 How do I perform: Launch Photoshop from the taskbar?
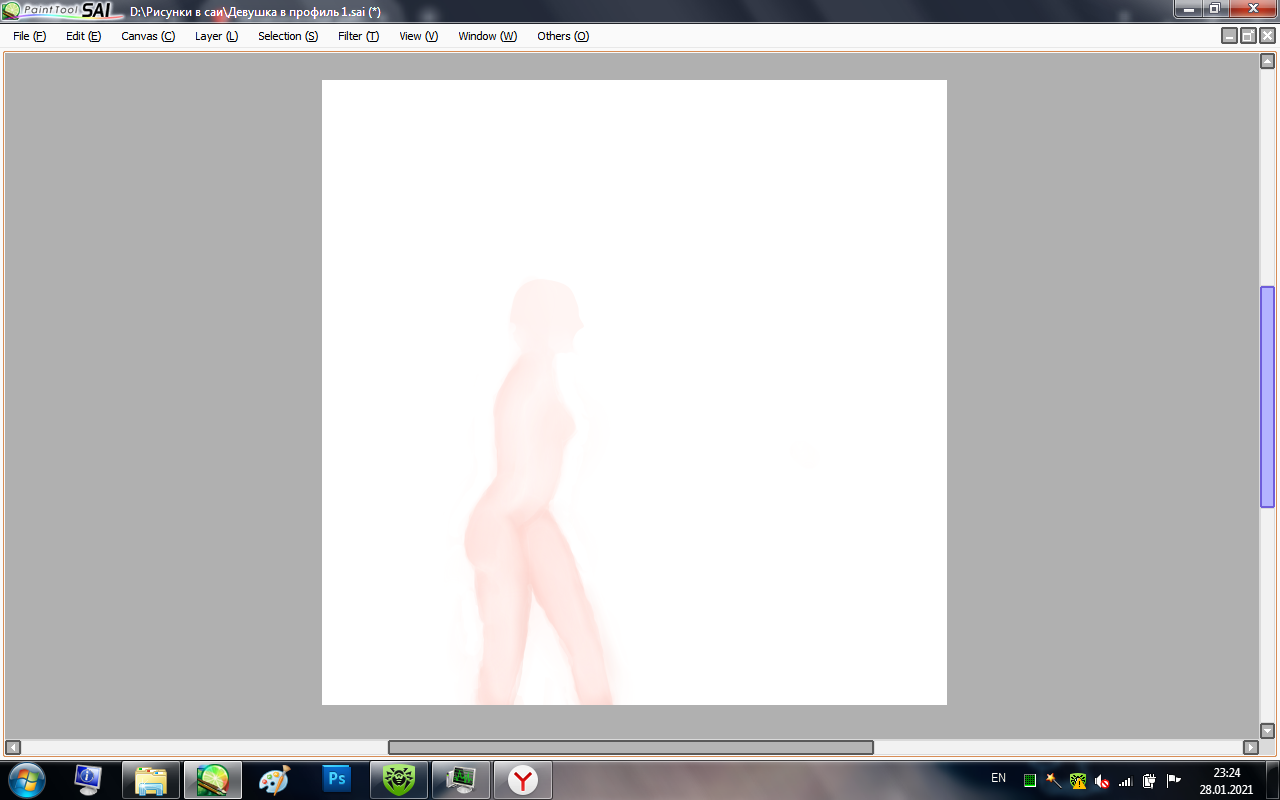pyautogui.click(x=337, y=779)
